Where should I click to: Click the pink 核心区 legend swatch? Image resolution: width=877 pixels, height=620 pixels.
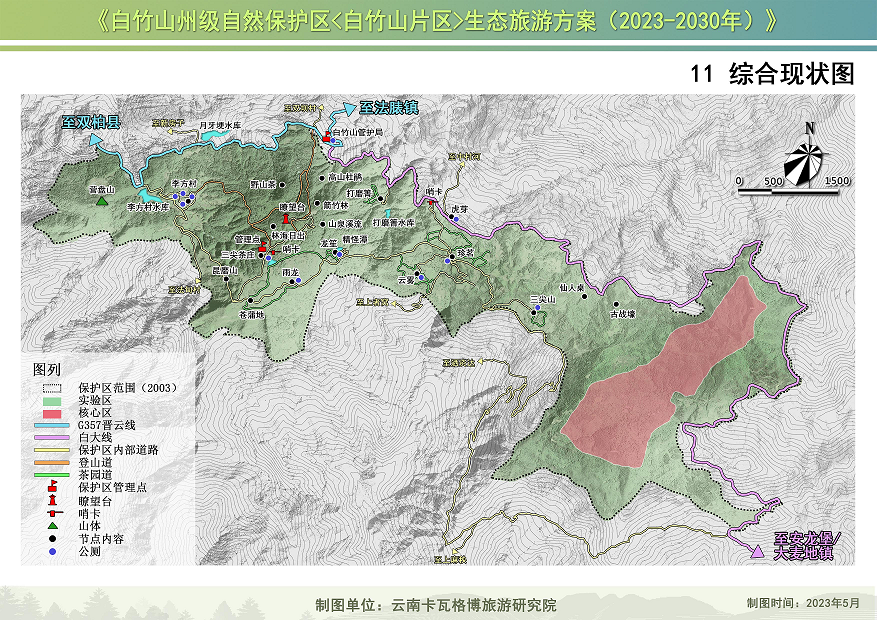[x=54, y=412]
